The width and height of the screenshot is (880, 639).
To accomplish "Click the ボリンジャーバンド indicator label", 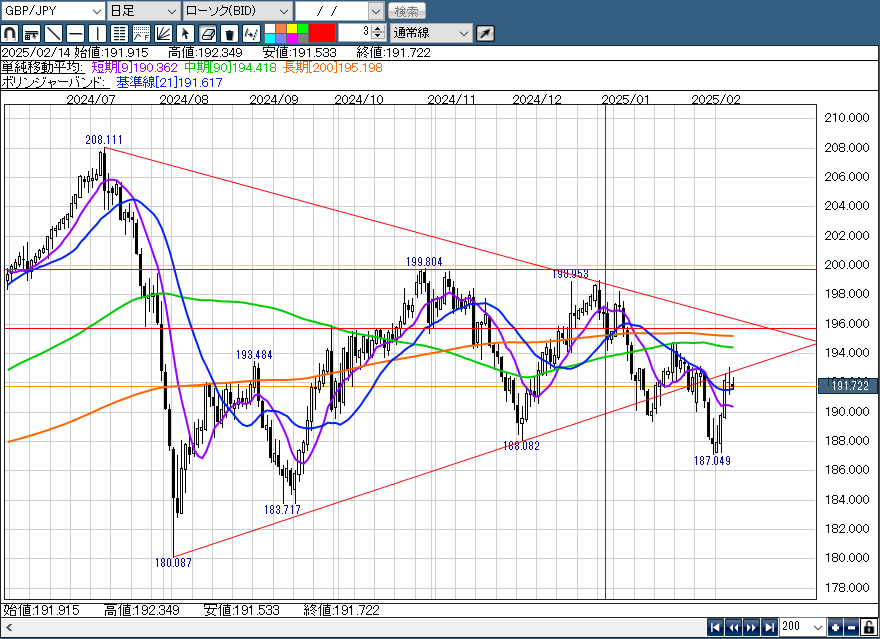I will (x=53, y=82).
